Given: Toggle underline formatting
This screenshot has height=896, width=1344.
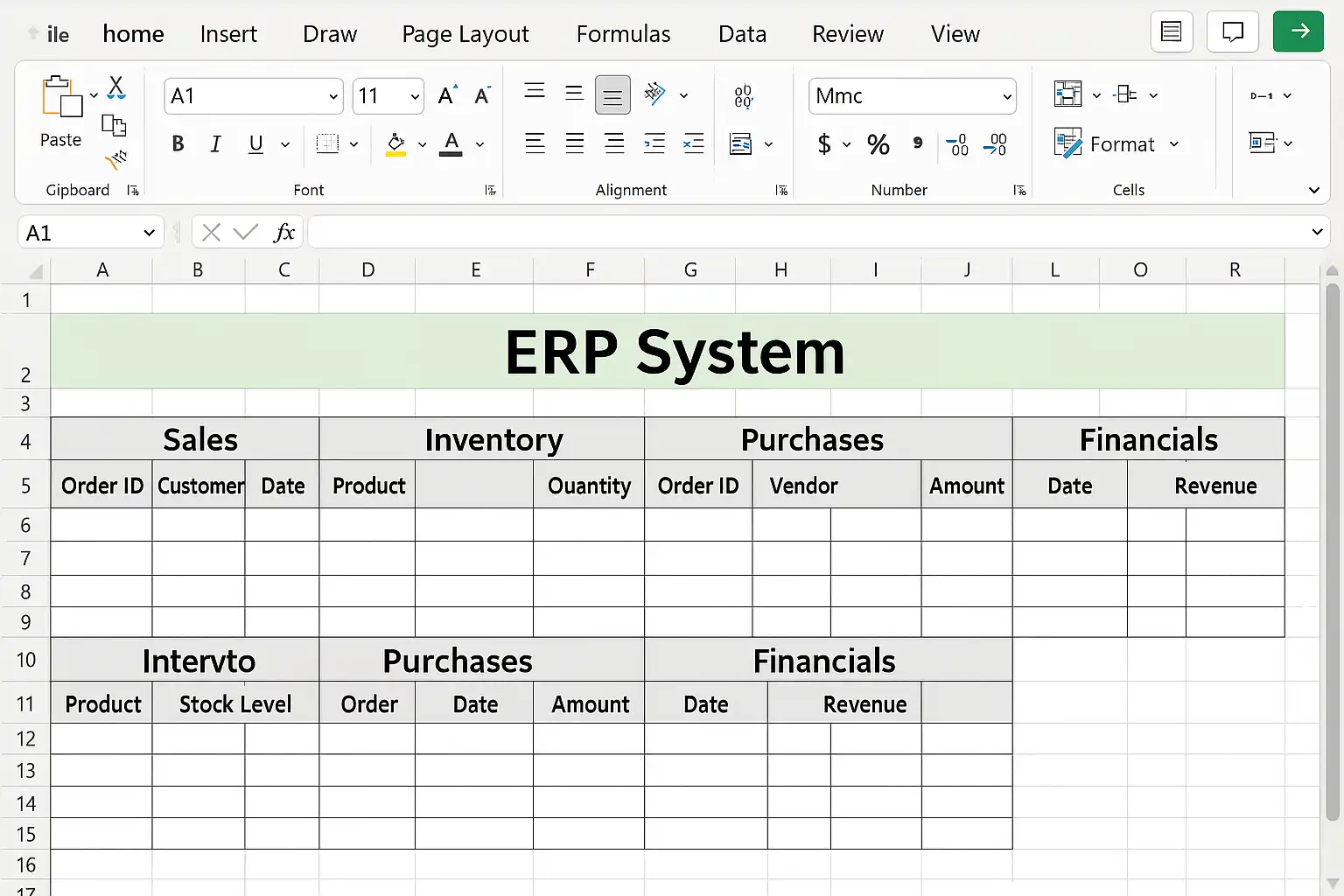Looking at the screenshot, I should (x=255, y=144).
